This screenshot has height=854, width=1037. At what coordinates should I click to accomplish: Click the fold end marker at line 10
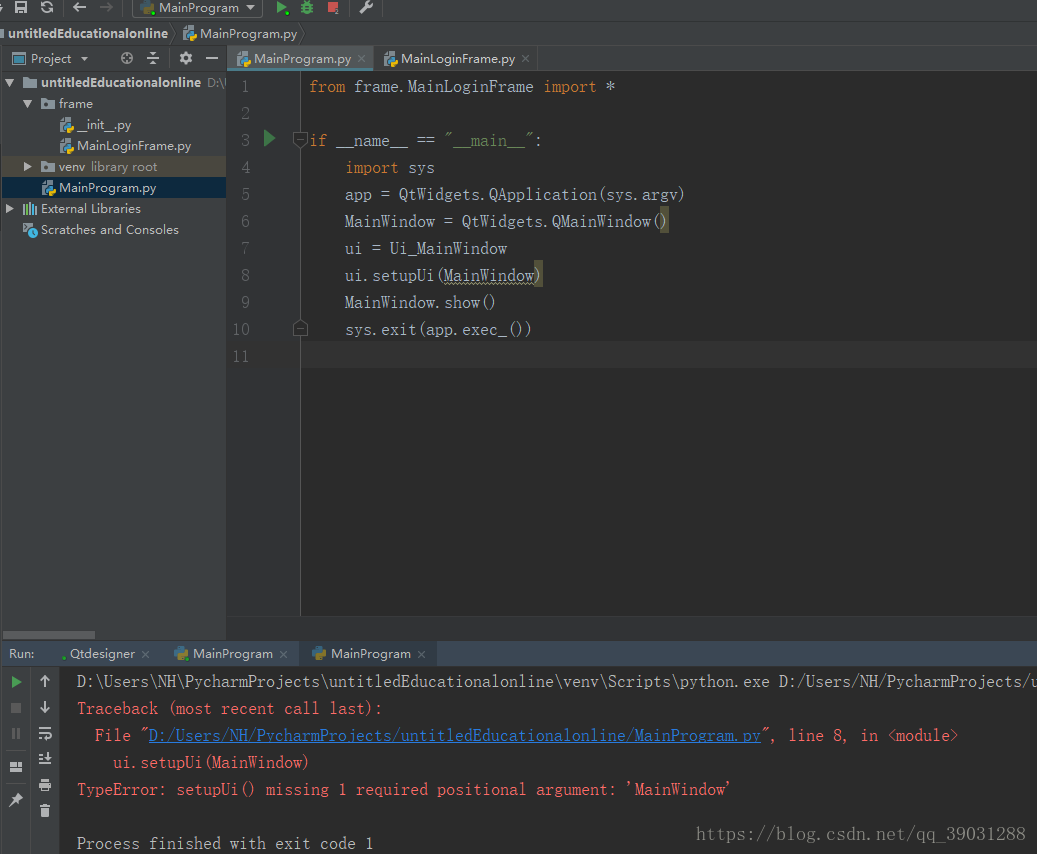(x=300, y=329)
